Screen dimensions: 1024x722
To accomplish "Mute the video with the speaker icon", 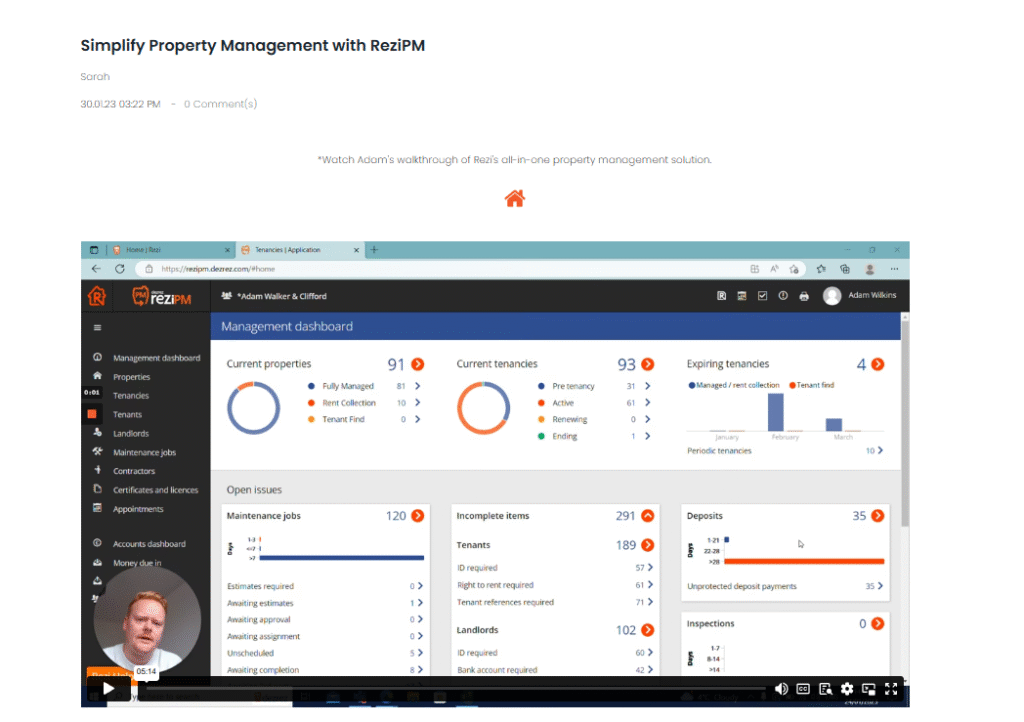I will click(780, 689).
